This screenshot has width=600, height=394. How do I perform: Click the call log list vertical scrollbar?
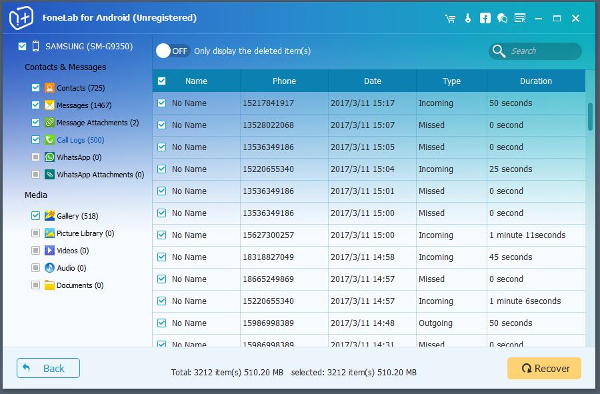click(590, 116)
